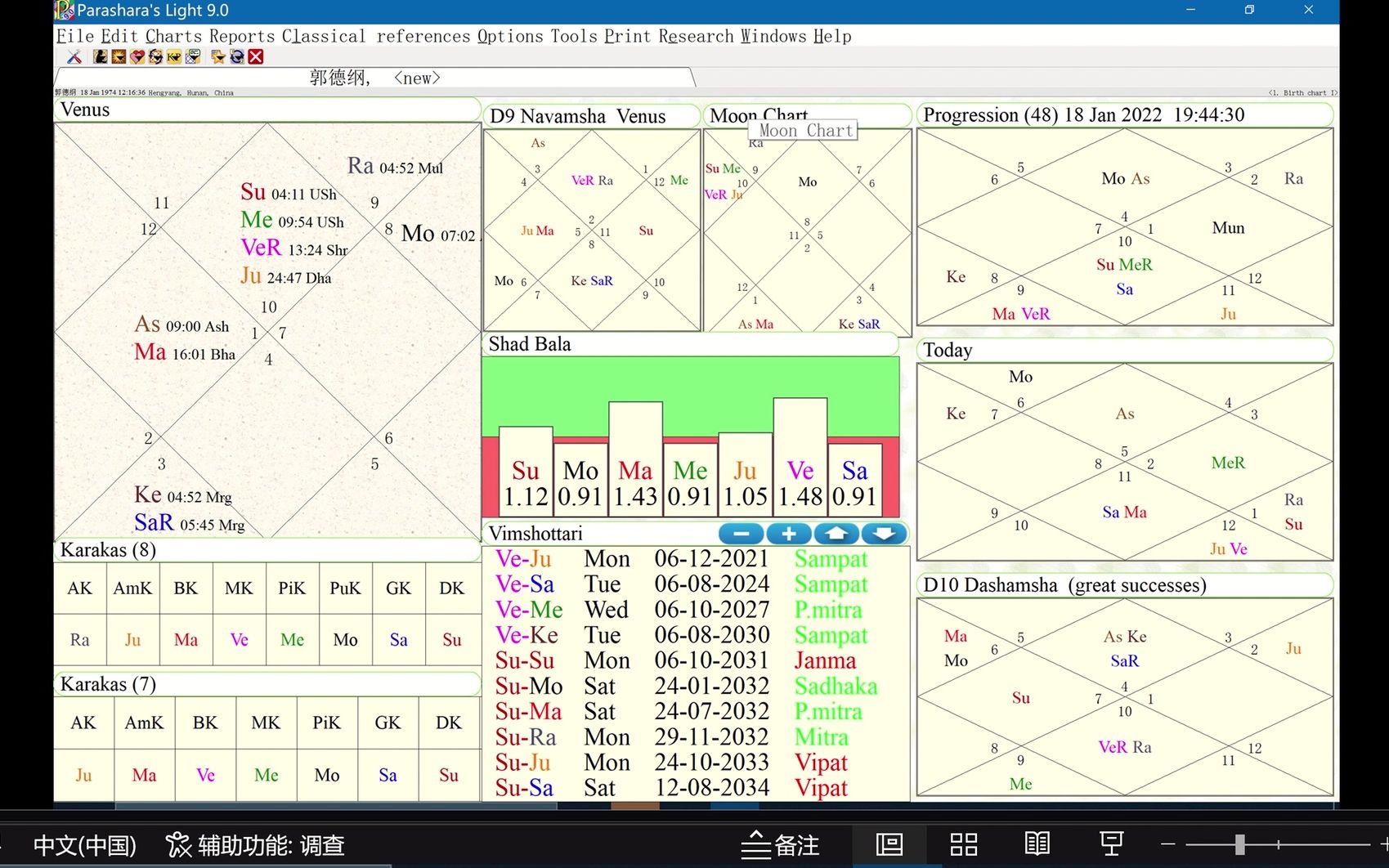This screenshot has height=868, width=1389.
Task: Click the Venus panel title bar
Action: click(x=267, y=110)
